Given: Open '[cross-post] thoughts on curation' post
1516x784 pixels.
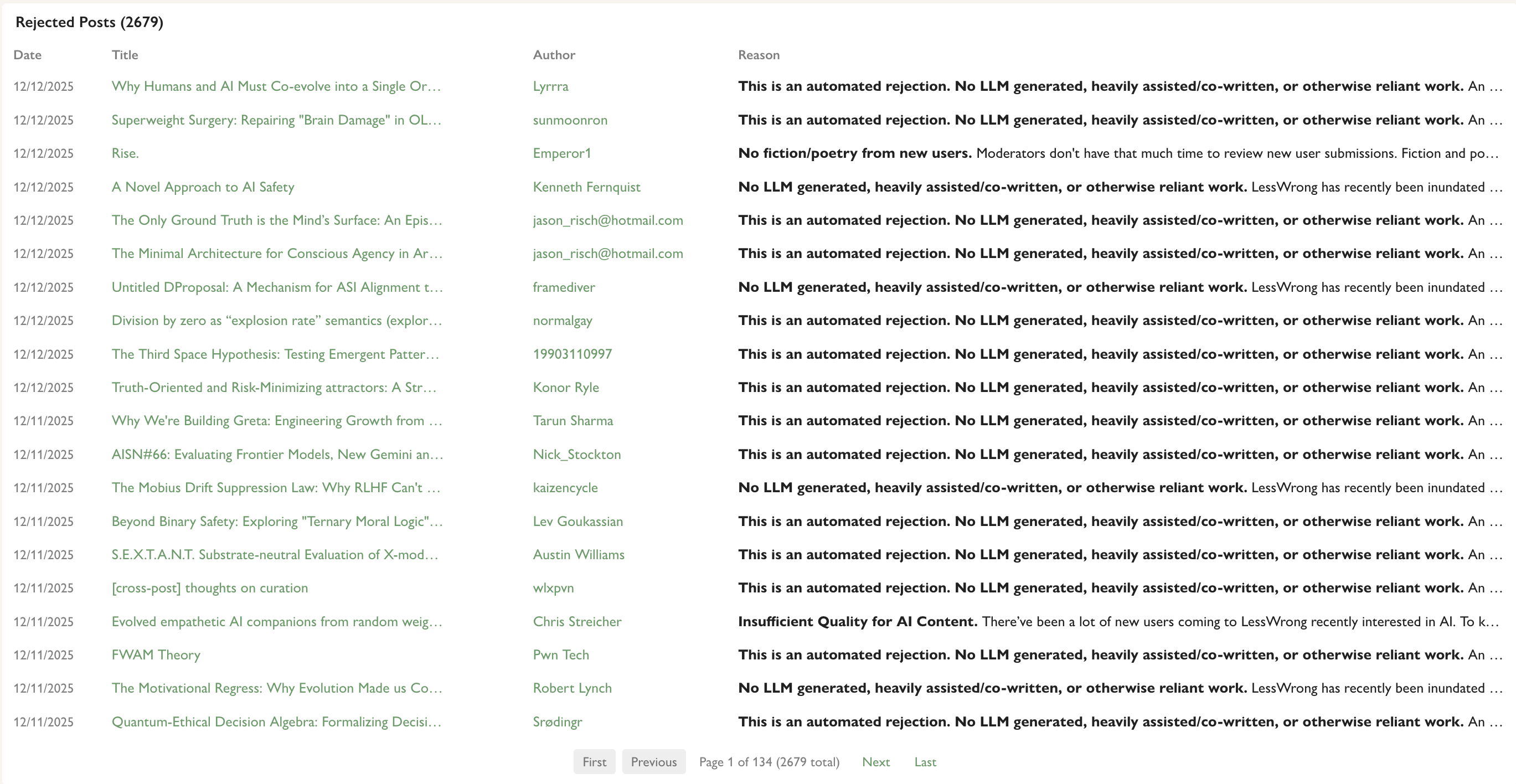Looking at the screenshot, I should pyautogui.click(x=209, y=588).
